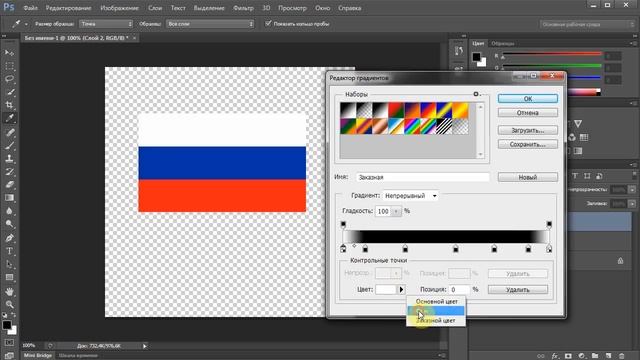This screenshot has height=360, width=640.
Task: Click the delete layer trash icon
Action: point(622,356)
